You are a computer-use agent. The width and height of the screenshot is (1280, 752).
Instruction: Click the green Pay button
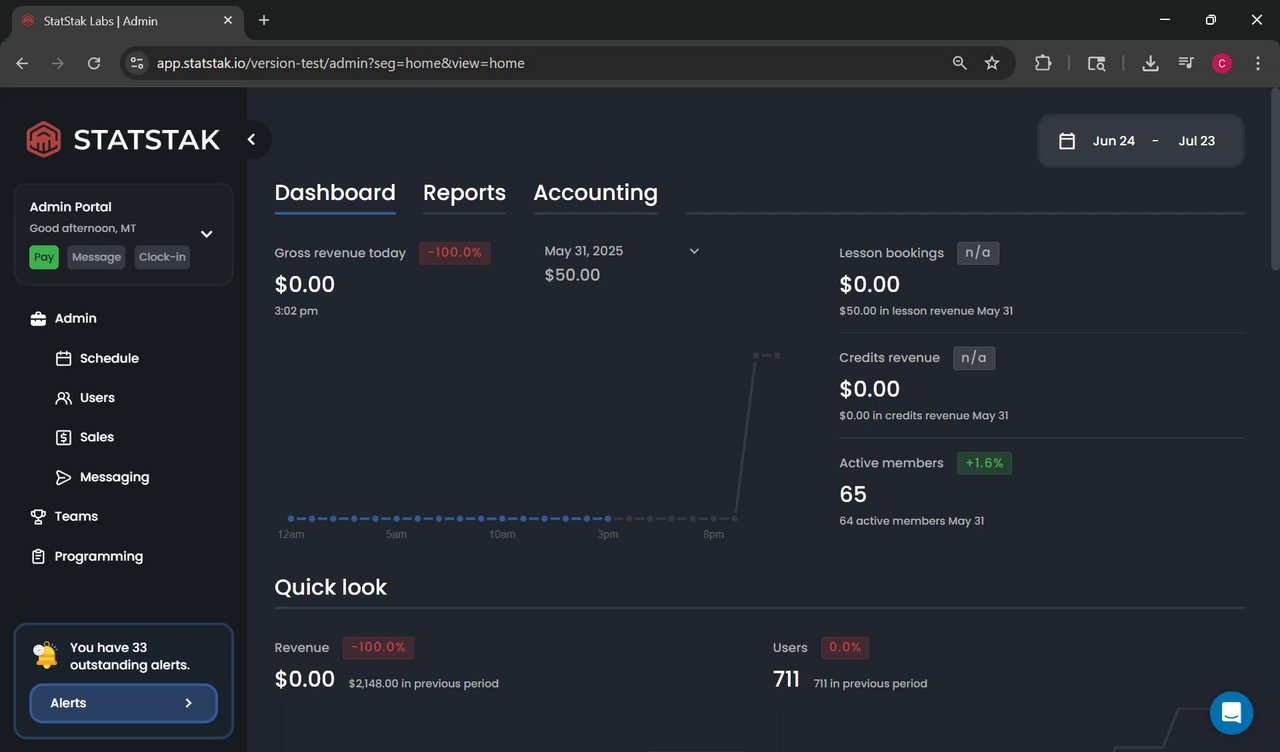[44, 257]
